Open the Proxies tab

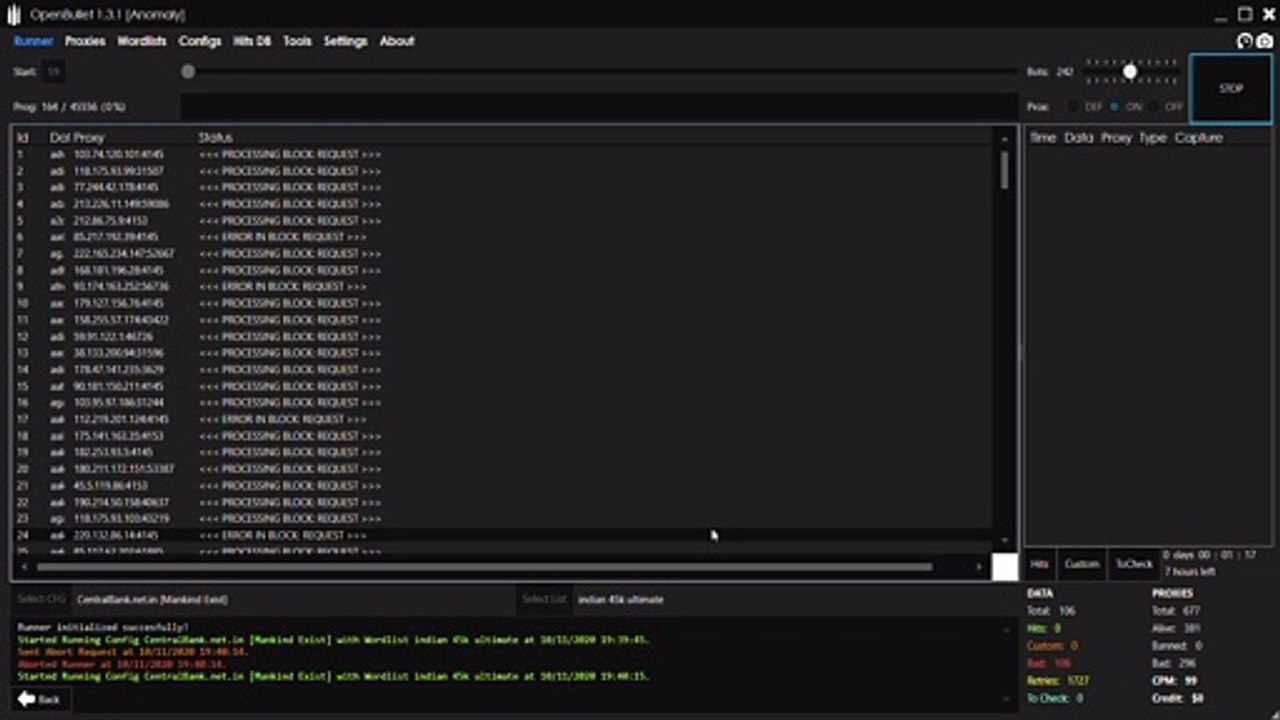[85, 41]
